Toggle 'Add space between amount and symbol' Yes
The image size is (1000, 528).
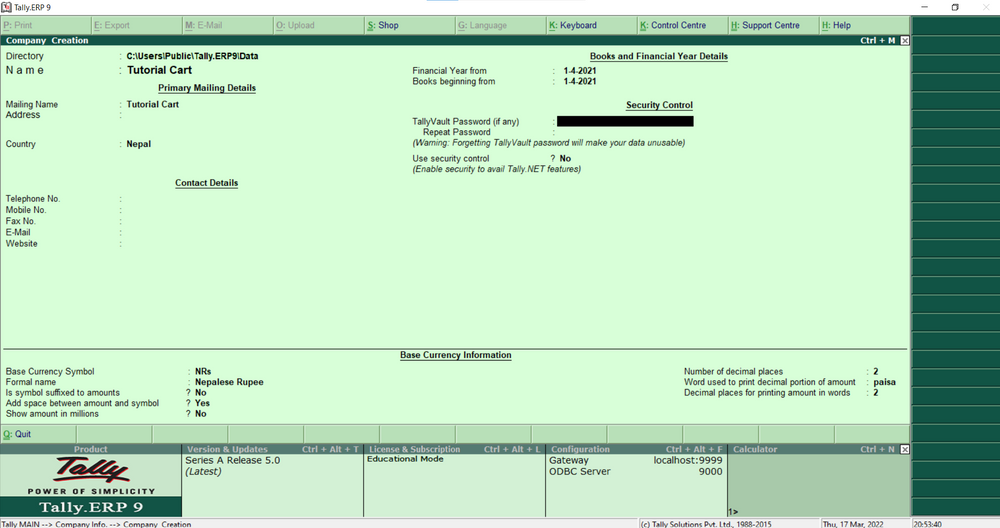[x=202, y=403]
